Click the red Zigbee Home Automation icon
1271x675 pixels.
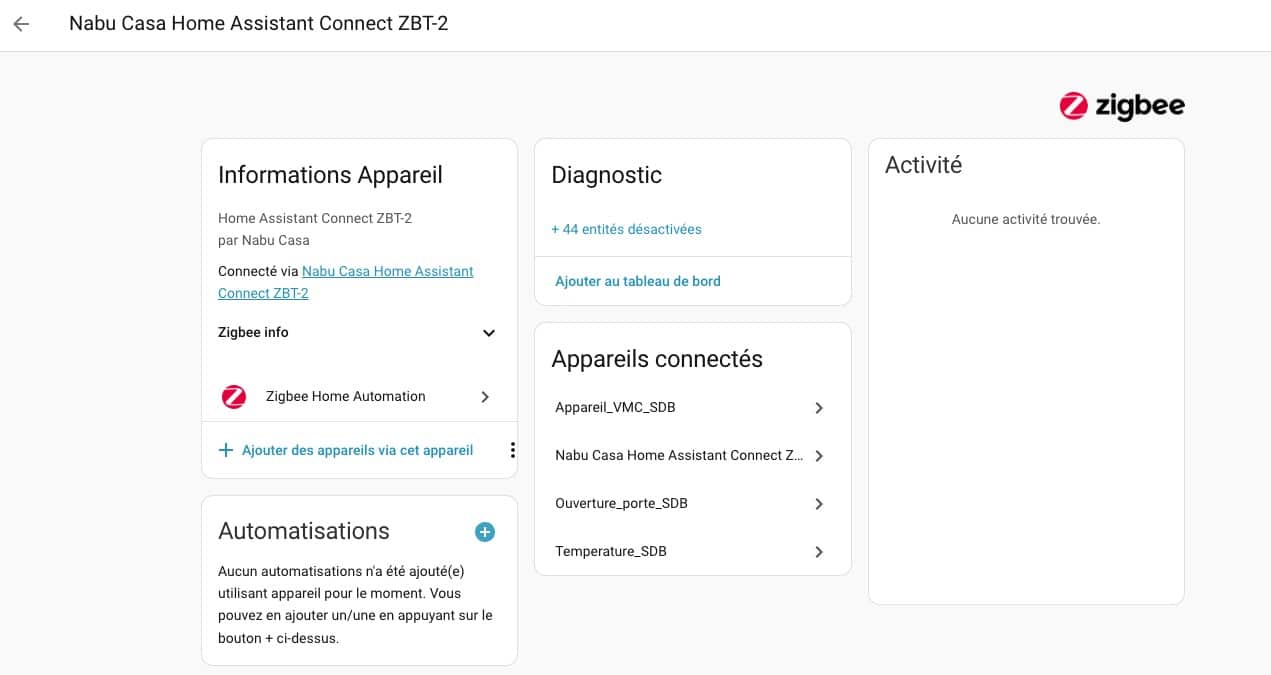pos(233,397)
